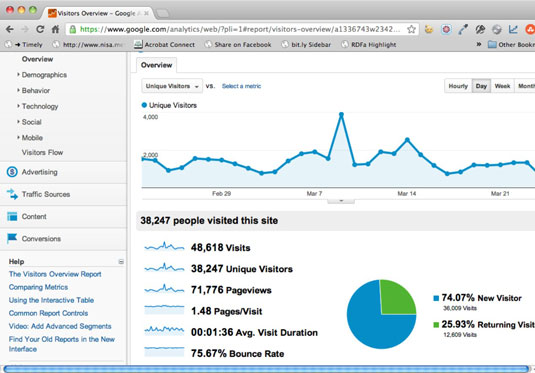
Task: Open the Overview item in sidebar
Action: point(37,59)
